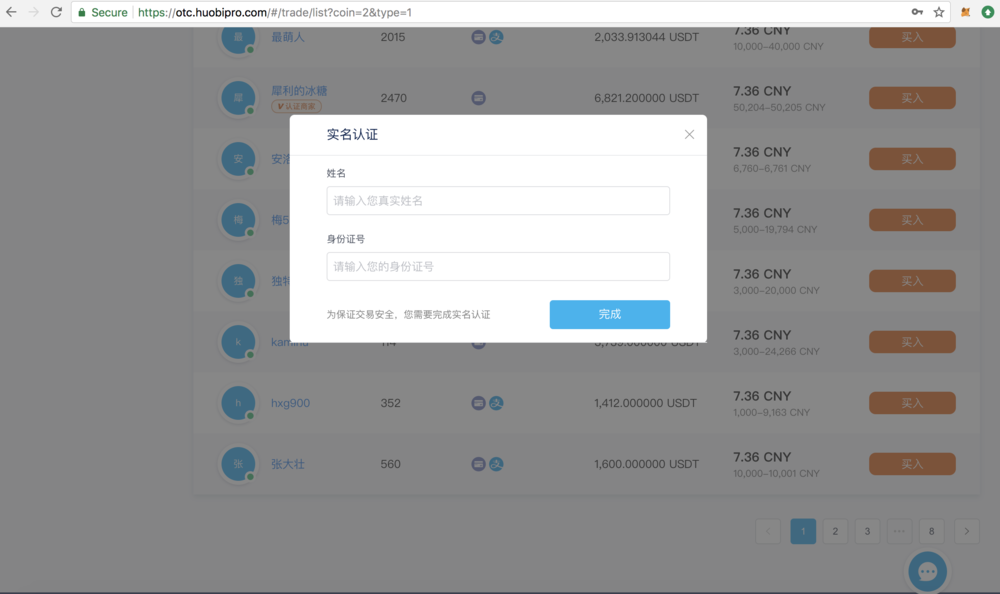Click the bank card icon for 犀利的冰糖
Image resolution: width=1000 pixels, height=594 pixels.
point(478,97)
